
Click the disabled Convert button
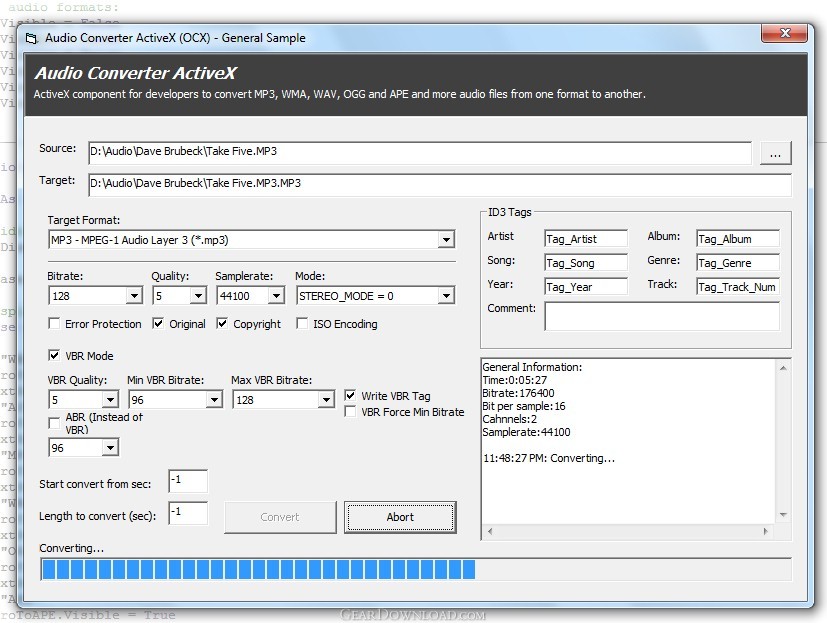[x=280, y=517]
